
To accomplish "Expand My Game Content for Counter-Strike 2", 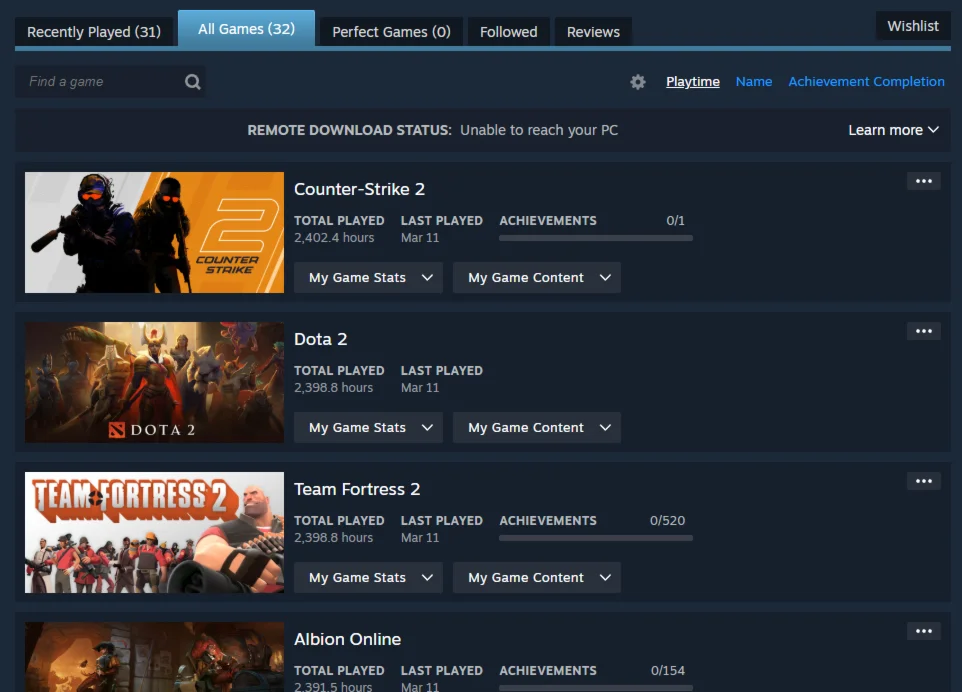I will coord(537,277).
